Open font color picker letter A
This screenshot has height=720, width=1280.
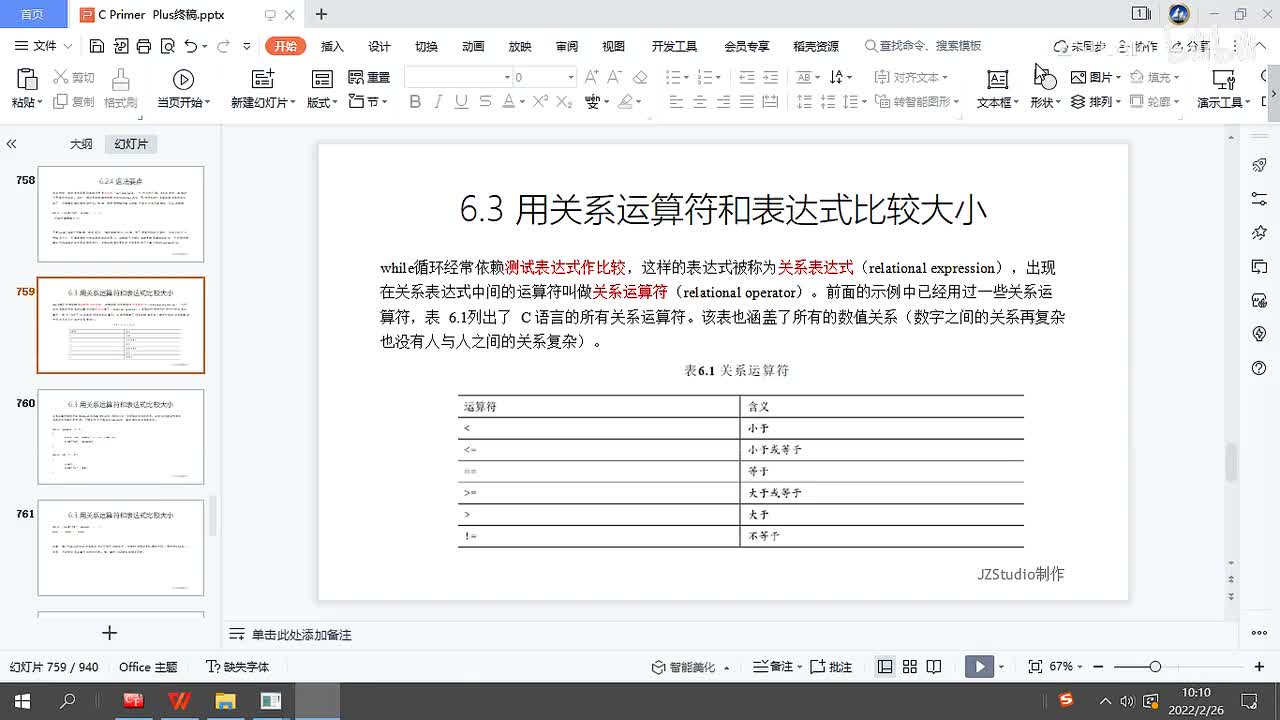point(508,102)
